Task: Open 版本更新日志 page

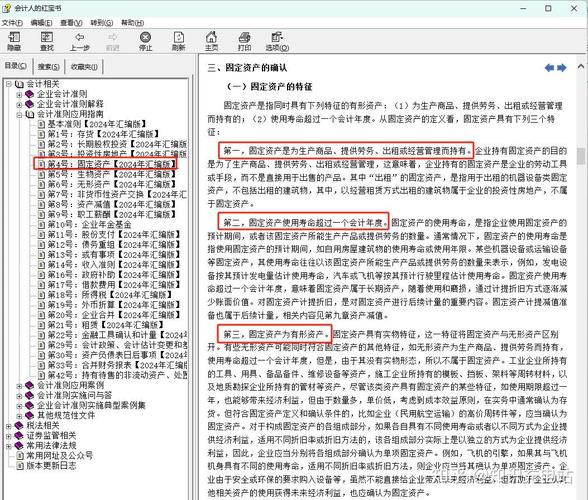Action: pyautogui.click(x=51, y=466)
